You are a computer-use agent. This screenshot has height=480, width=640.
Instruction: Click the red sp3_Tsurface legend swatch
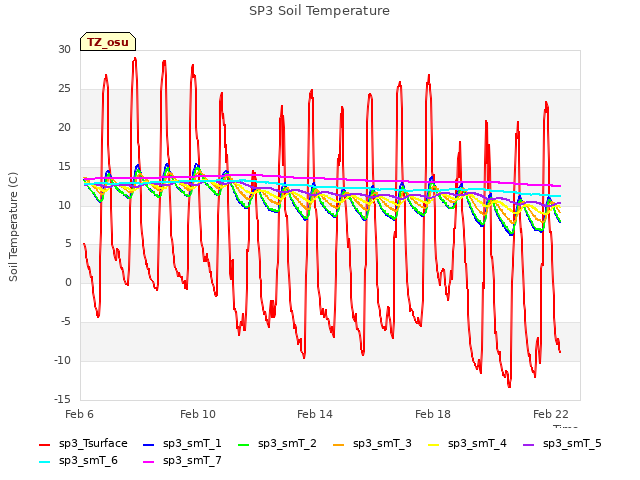click(x=44, y=444)
